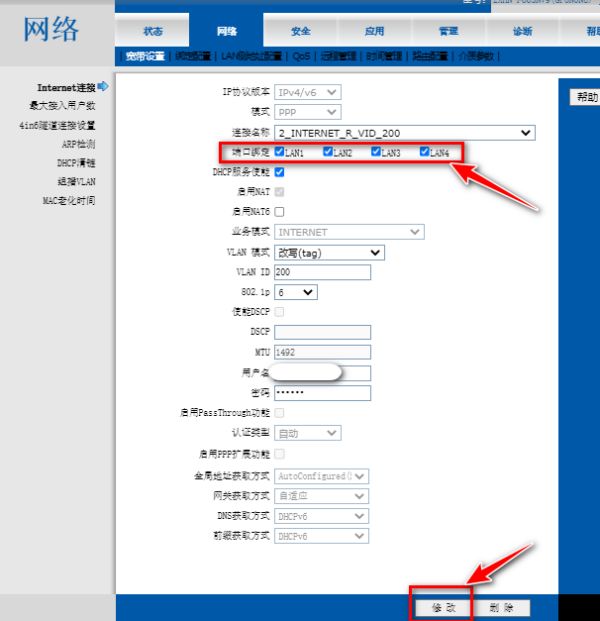Disable the DHCP服务使能 checkbox

pos(279,172)
